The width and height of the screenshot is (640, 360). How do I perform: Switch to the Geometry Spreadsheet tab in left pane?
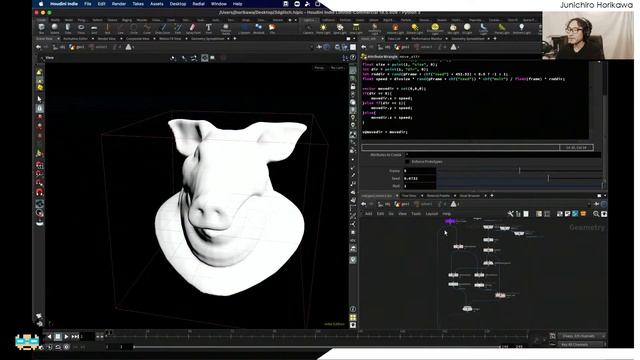tap(207, 39)
